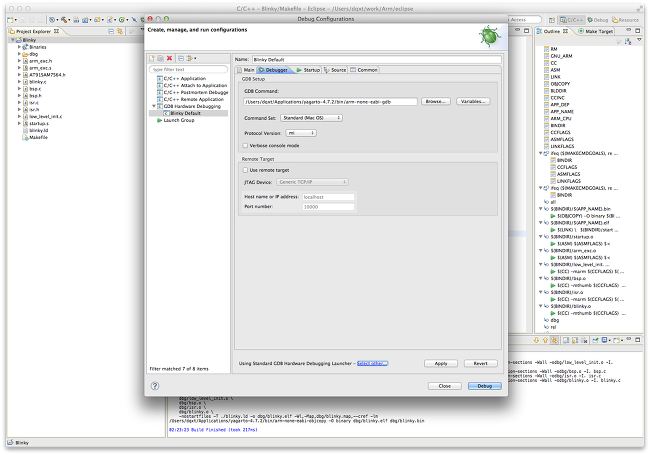Image resolution: width=650 pixels, height=455 pixels.
Task: Click the type filter text field
Action: pyautogui.click(x=188, y=69)
